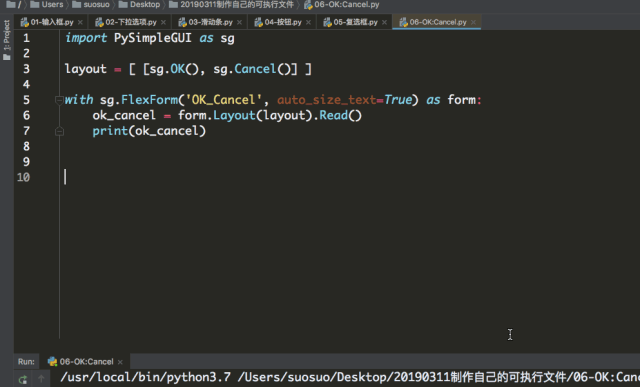Collapse the with block fold marker on line 5
This screenshot has height=387, width=640.
[x=59, y=100]
